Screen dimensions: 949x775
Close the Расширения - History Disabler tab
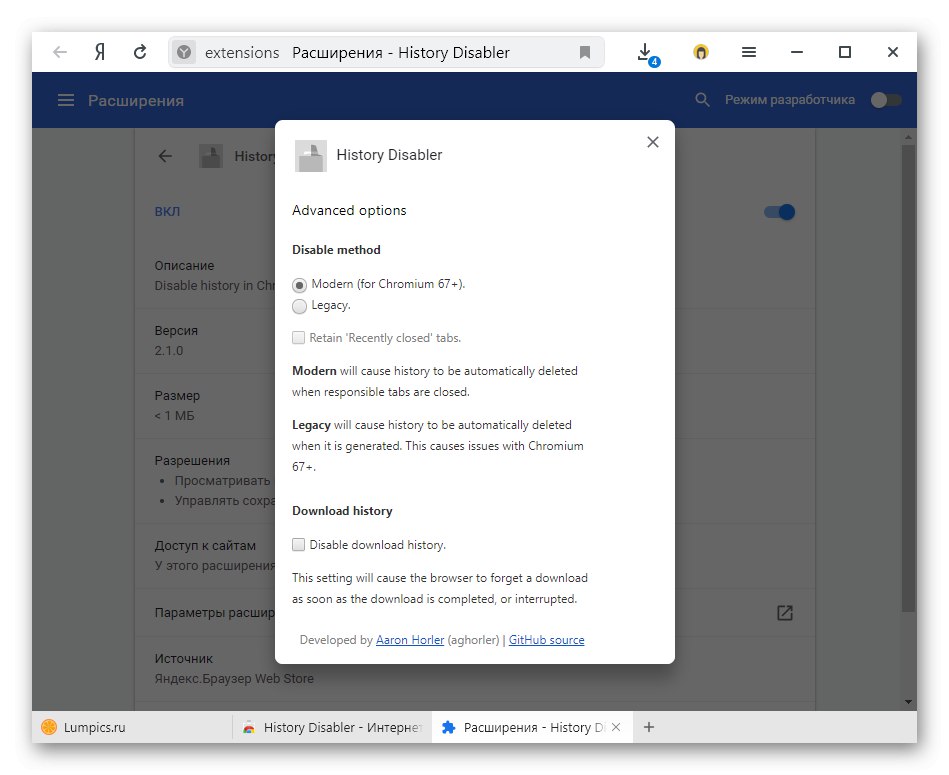coord(616,727)
